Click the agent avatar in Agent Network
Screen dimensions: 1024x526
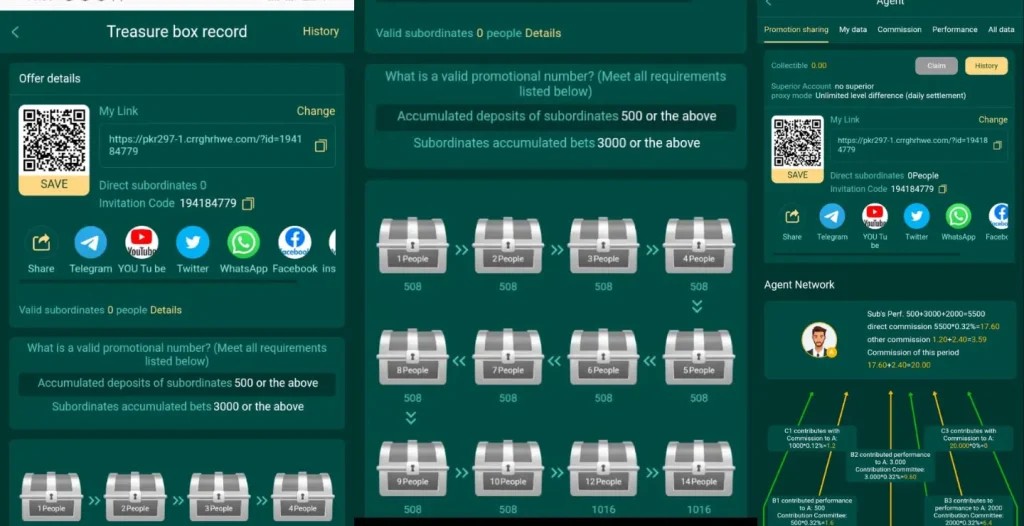[x=819, y=340]
